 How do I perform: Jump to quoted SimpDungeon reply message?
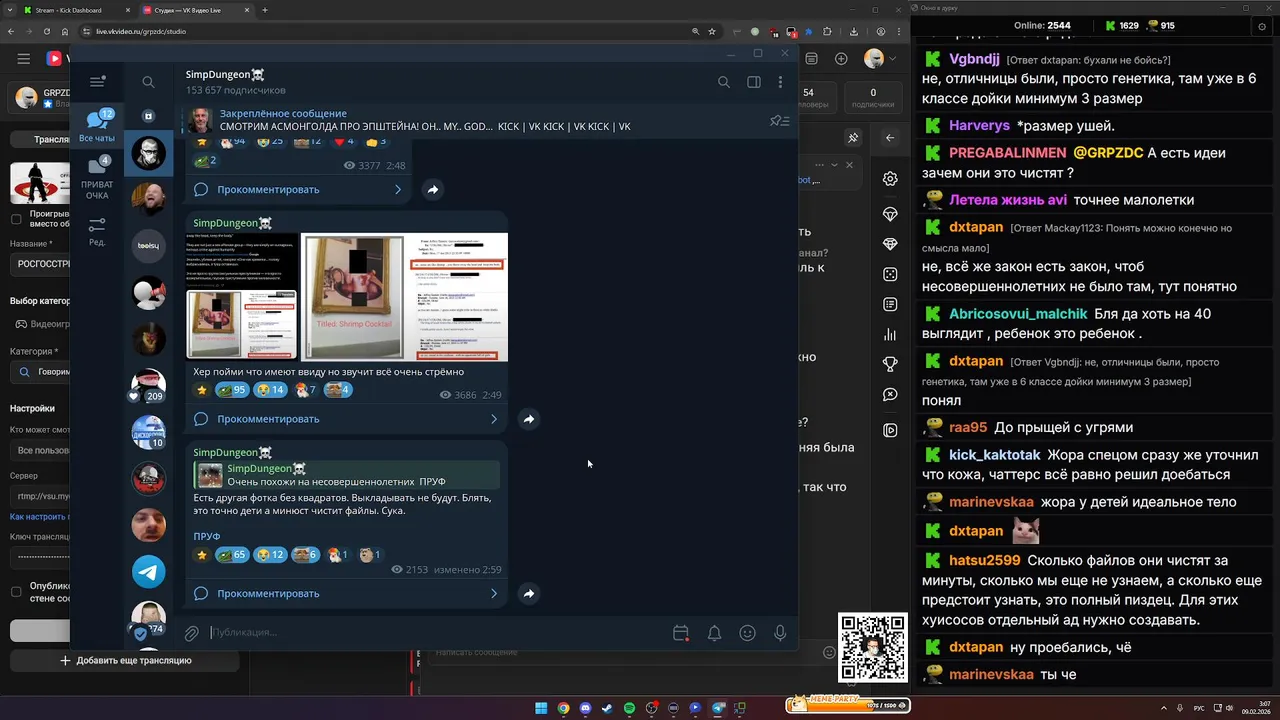pos(347,475)
